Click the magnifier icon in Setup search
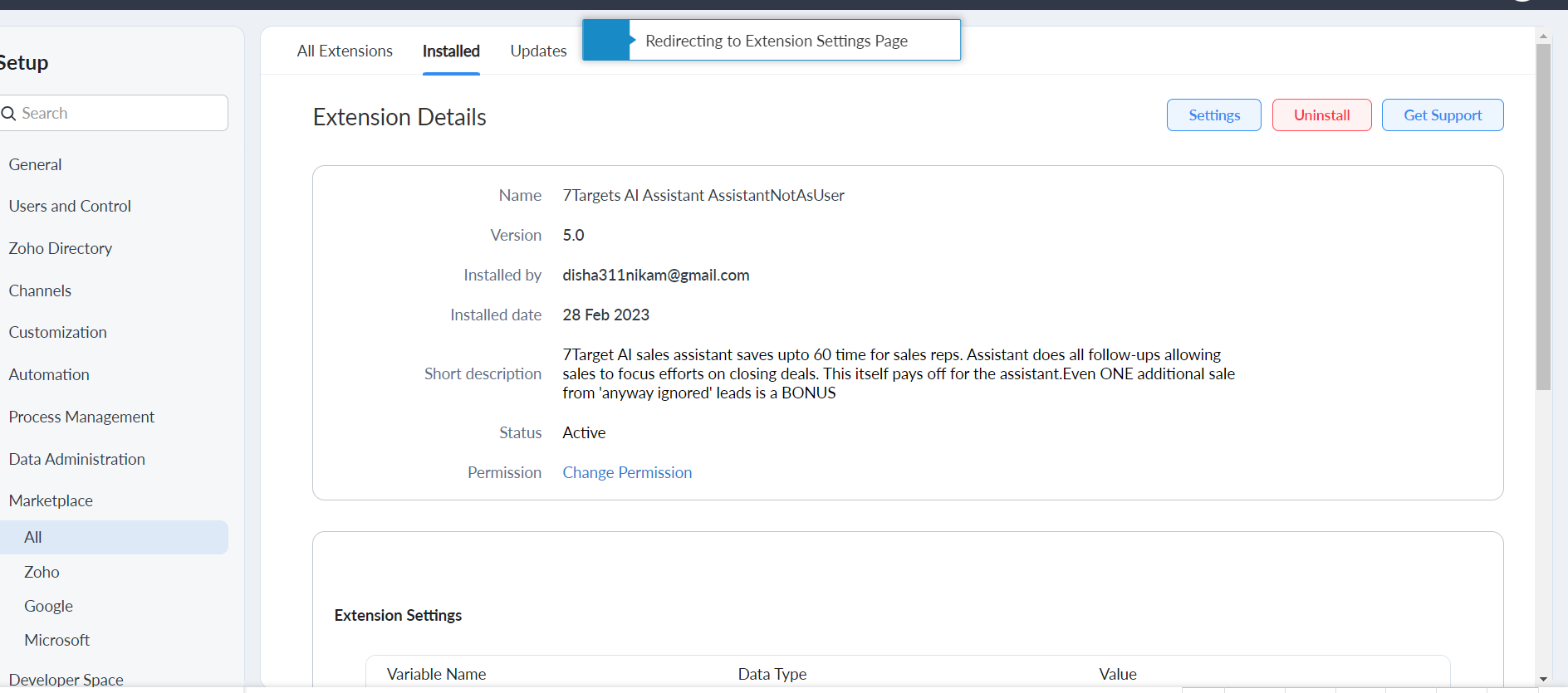 click(9, 114)
